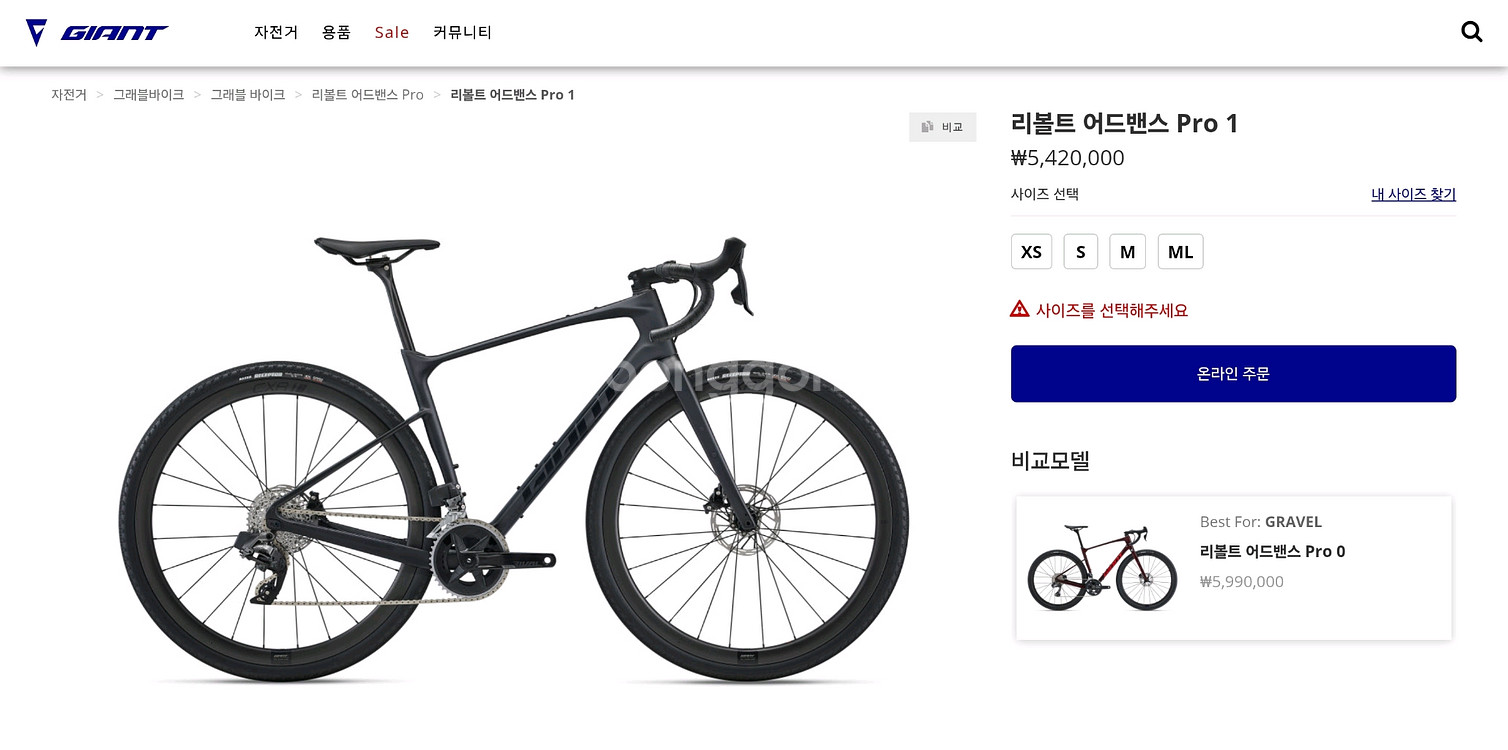Click the 리볼트 어드밴스 Pro 0 thumbnail
1508x750 pixels.
tap(1102, 567)
